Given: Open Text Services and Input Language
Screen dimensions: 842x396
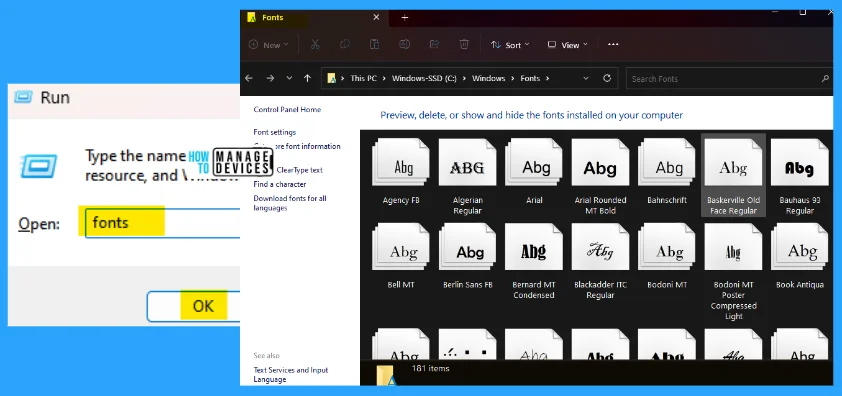Looking at the screenshot, I should (291, 375).
